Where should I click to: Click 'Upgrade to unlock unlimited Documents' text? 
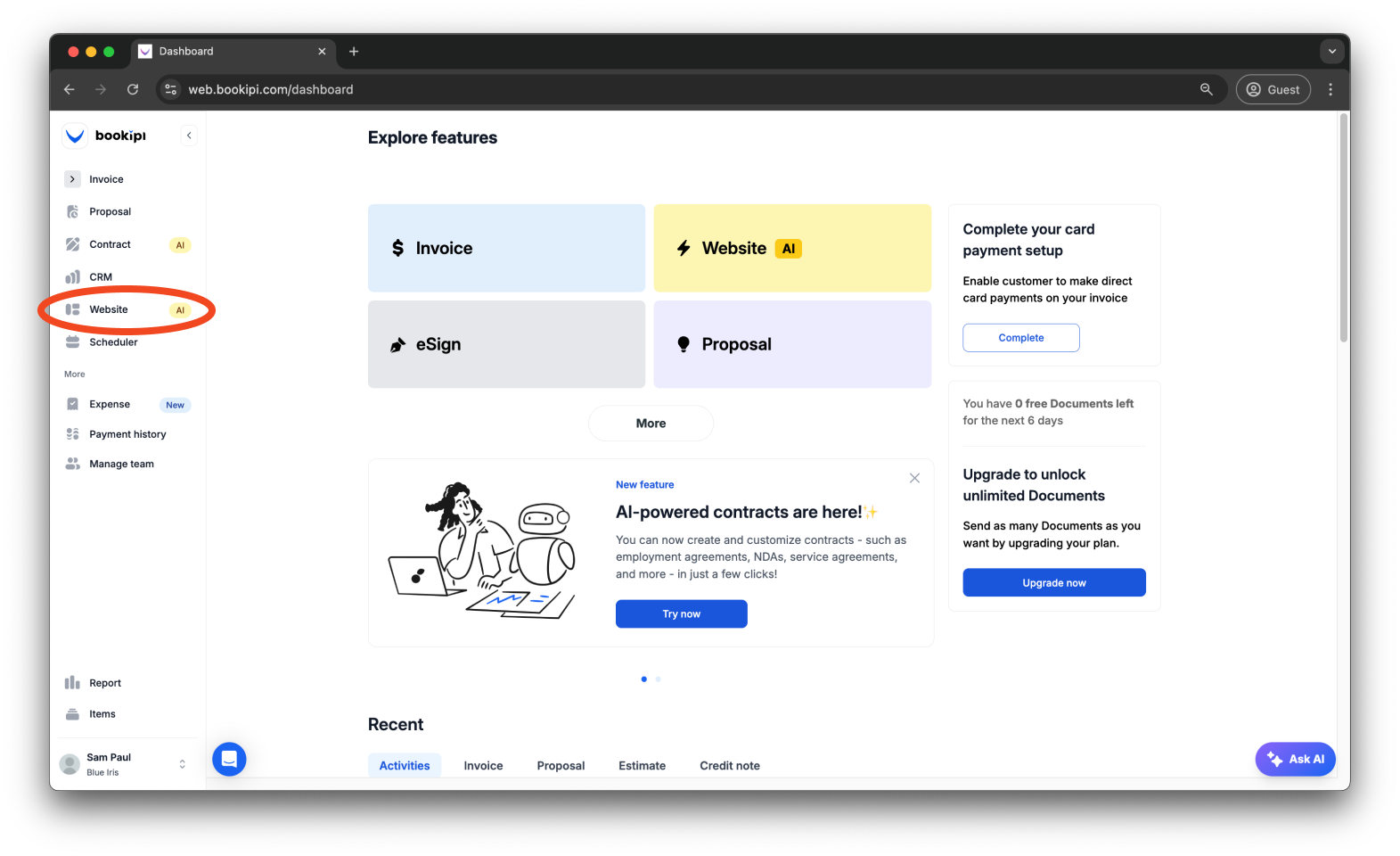1034,485
